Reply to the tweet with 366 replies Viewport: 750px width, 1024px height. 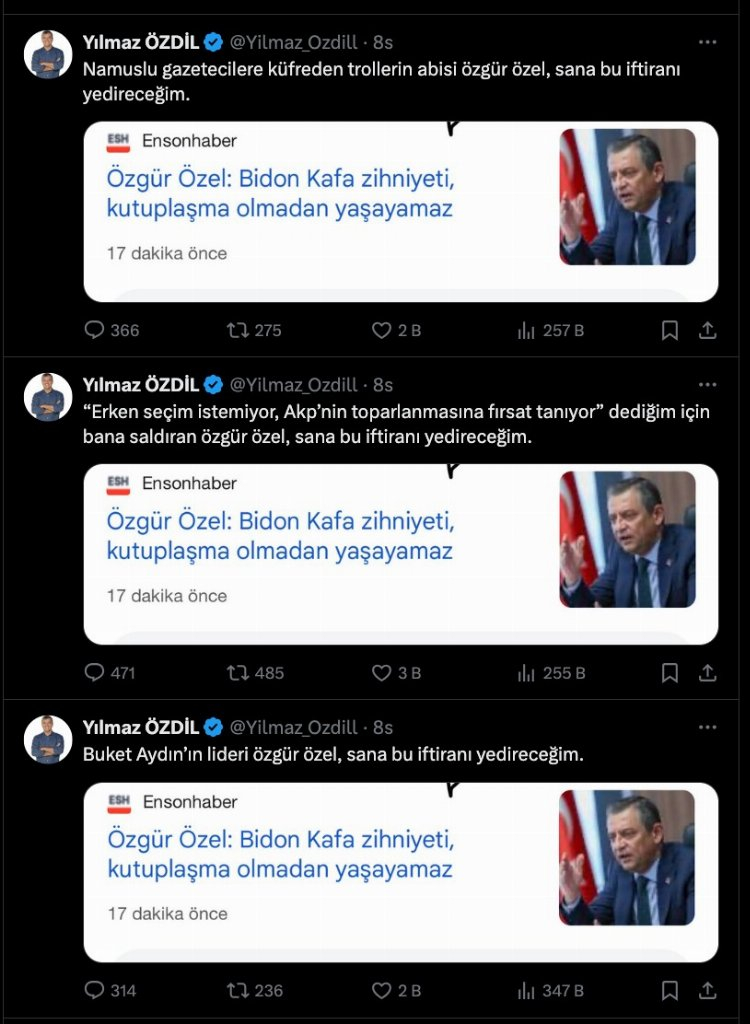[x=95, y=330]
